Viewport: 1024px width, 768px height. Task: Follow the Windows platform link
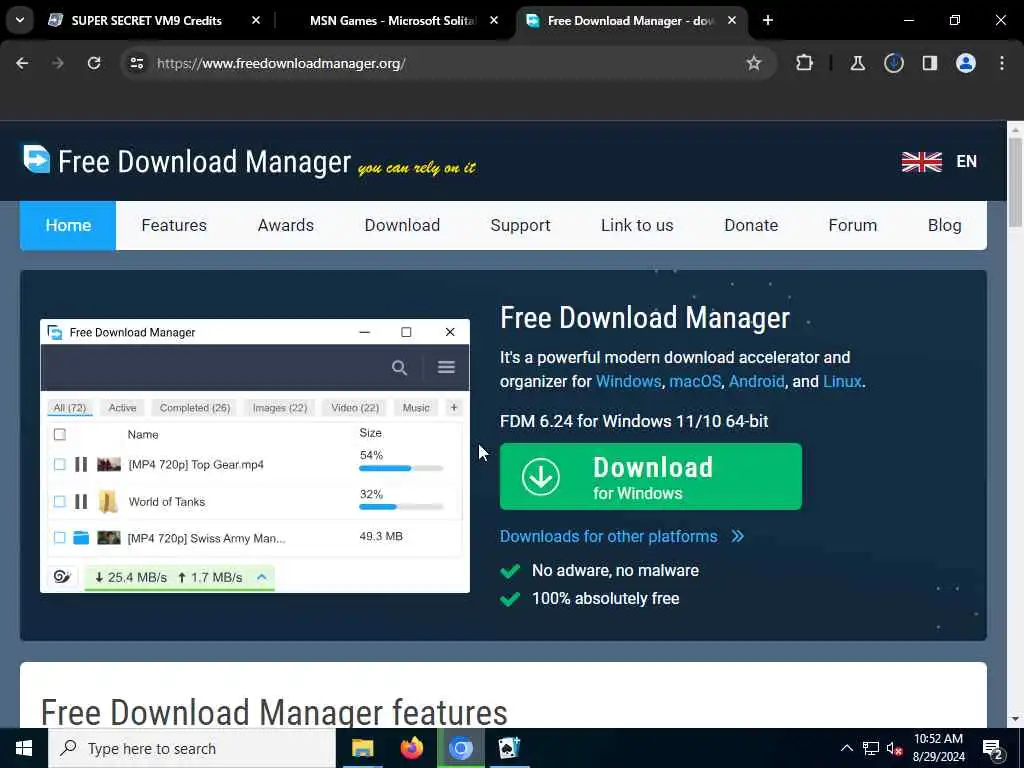(x=628, y=381)
